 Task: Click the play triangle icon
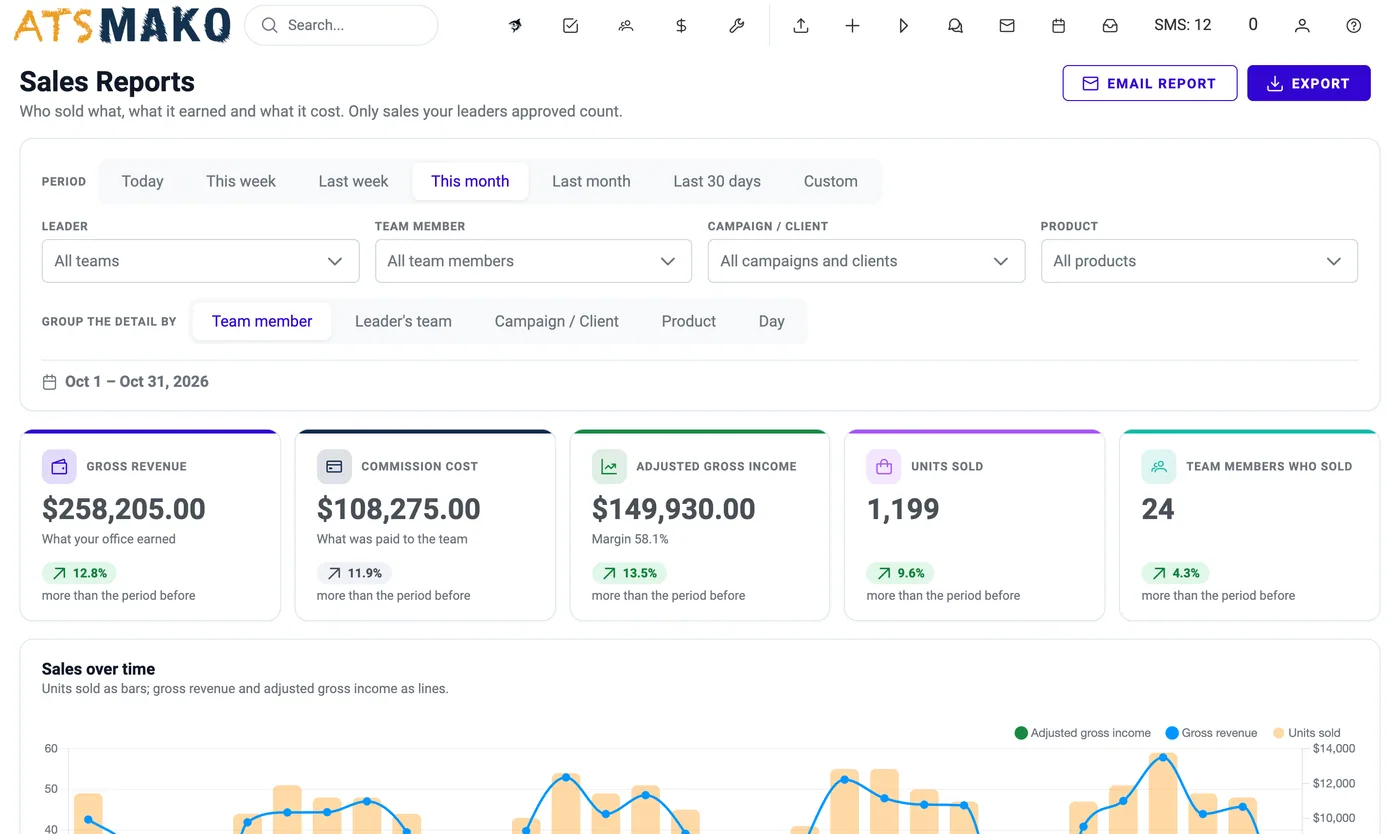point(904,26)
